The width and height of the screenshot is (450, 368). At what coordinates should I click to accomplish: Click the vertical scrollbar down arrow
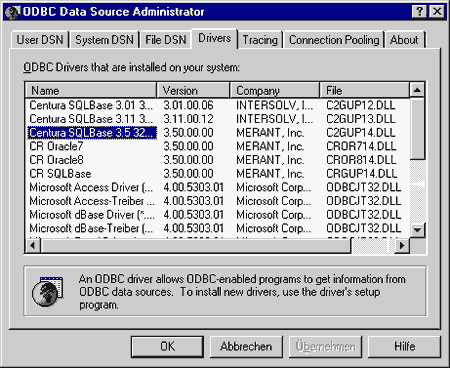pos(417,230)
